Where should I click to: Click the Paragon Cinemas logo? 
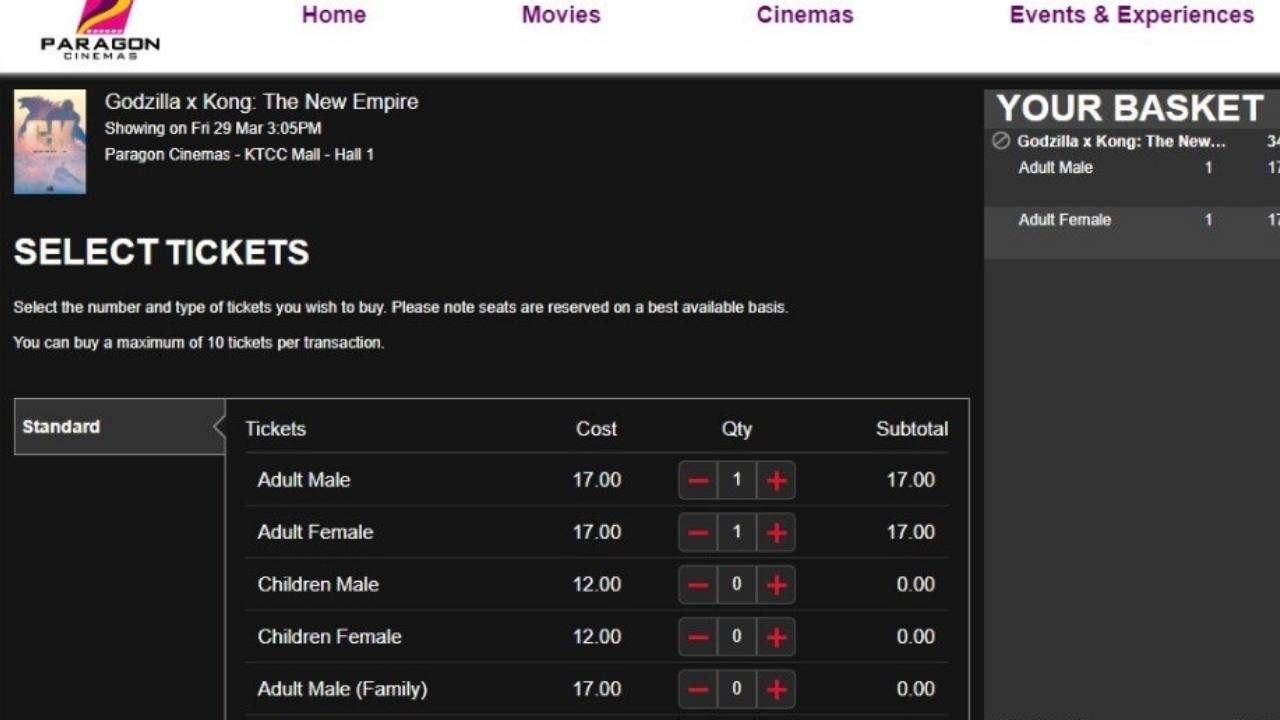pos(99,30)
